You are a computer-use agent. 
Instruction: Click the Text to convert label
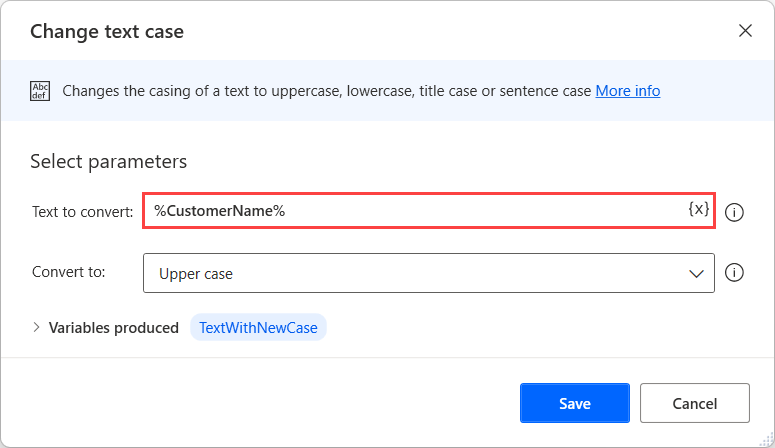83,212
